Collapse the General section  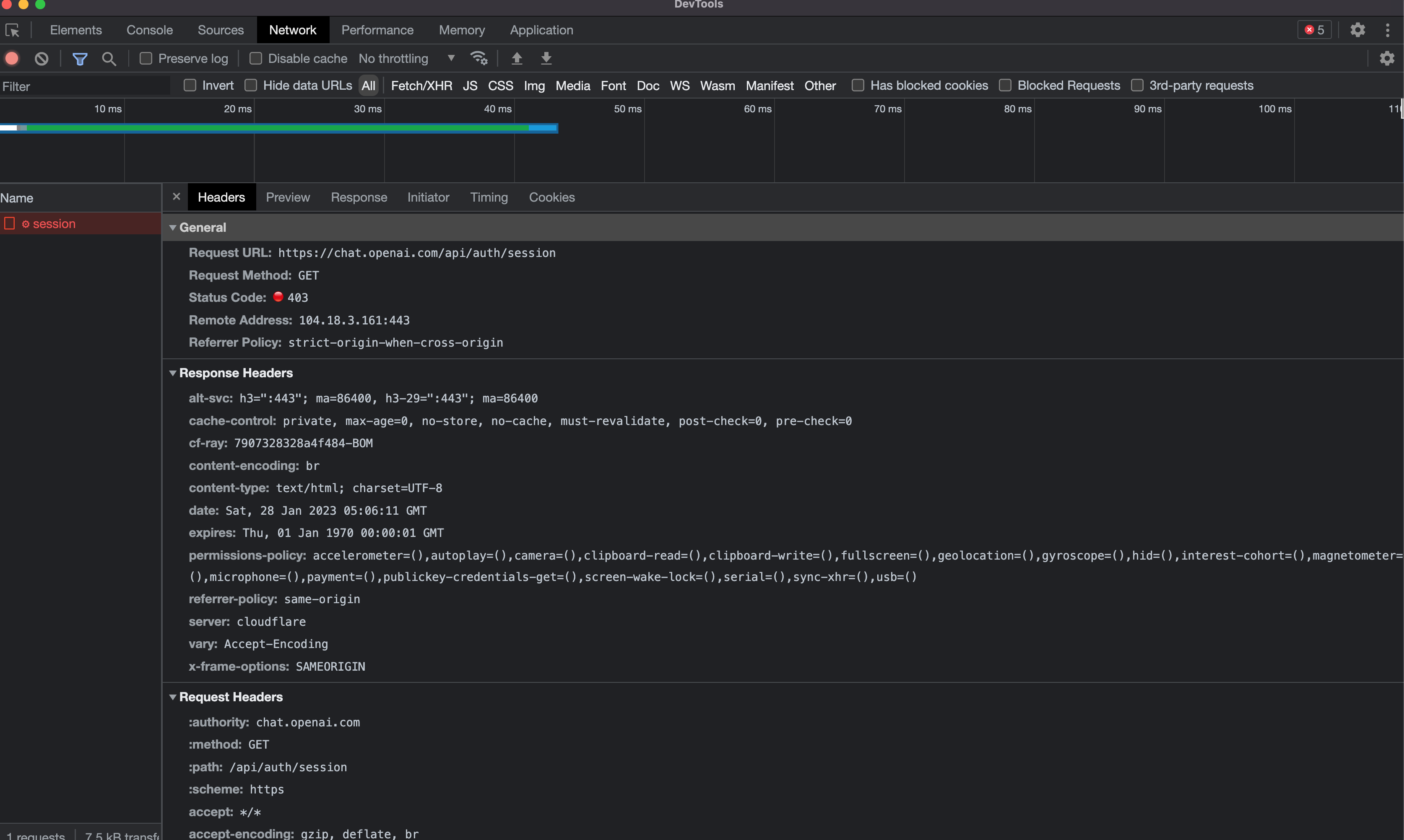click(173, 228)
